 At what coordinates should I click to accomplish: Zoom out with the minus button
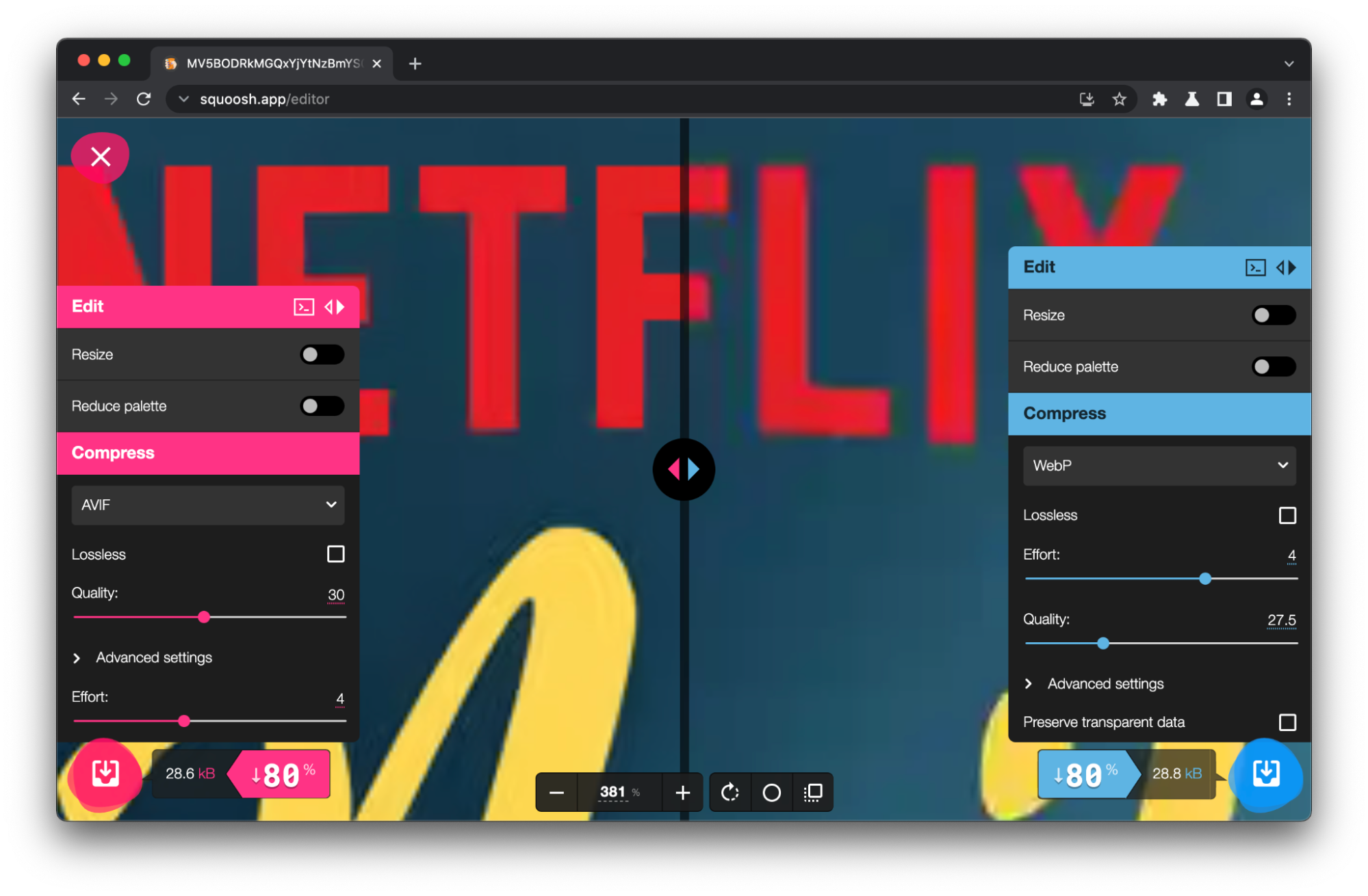556,793
